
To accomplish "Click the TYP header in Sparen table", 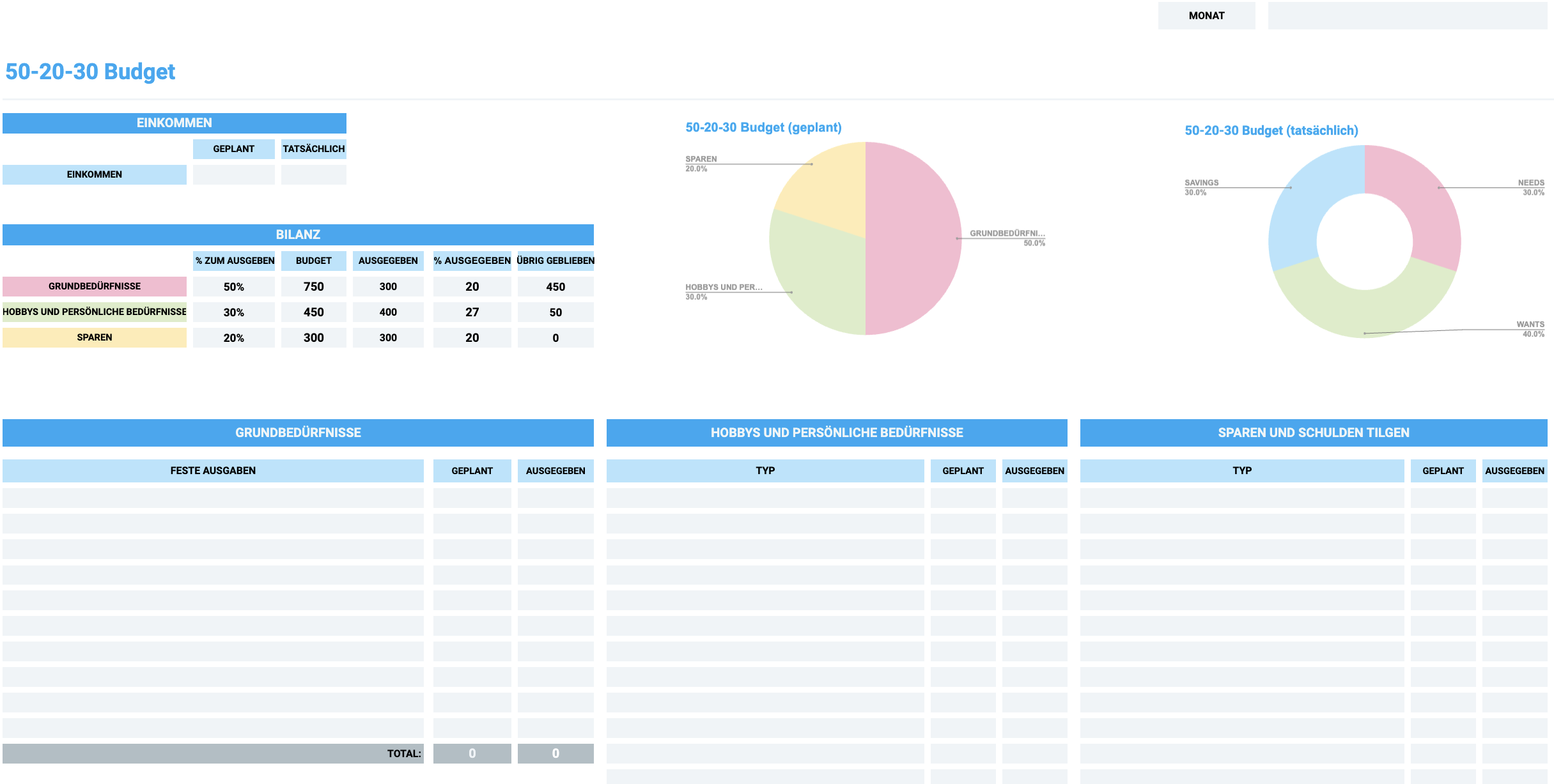I will point(1242,470).
